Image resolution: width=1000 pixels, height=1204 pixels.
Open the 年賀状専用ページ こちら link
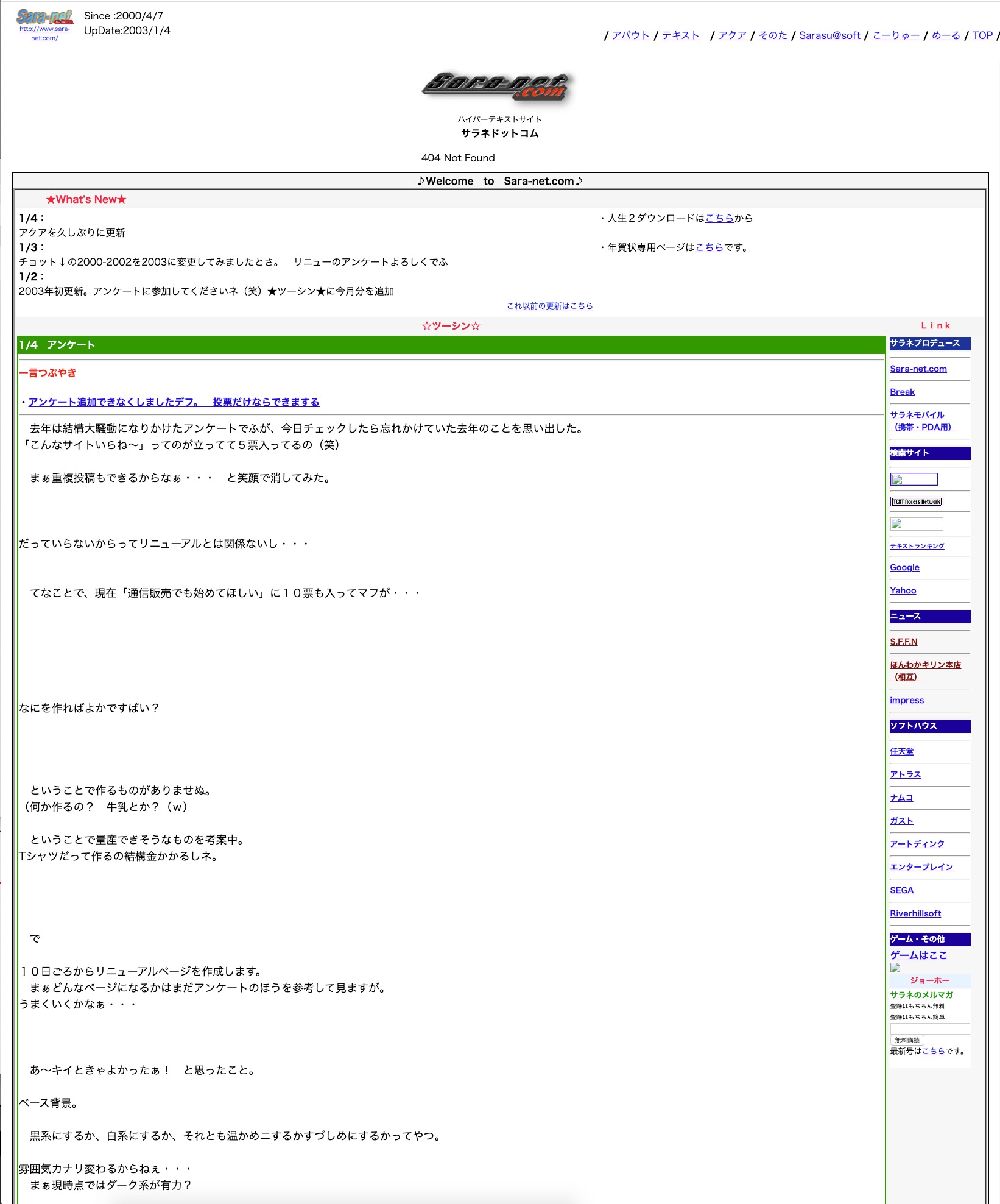pyautogui.click(x=710, y=247)
